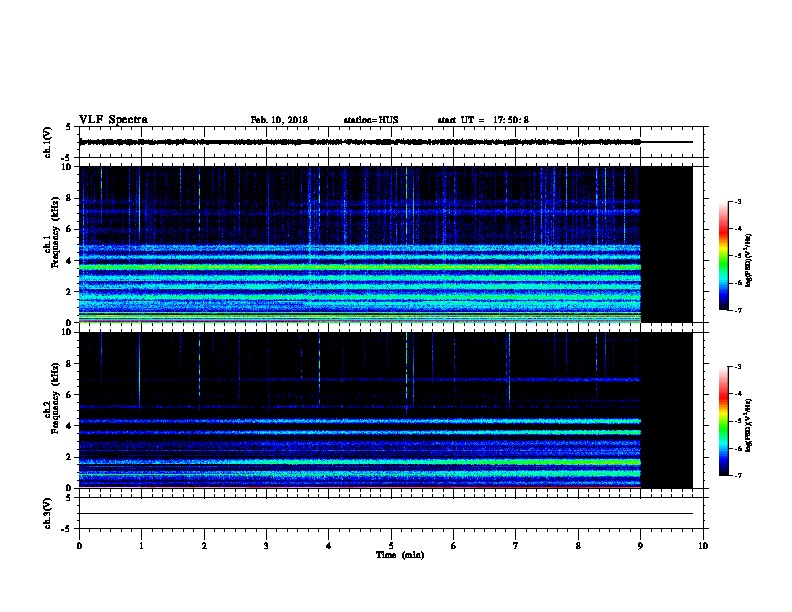
Task: Select the start time value "17:50: 8"
Action: click(511, 120)
